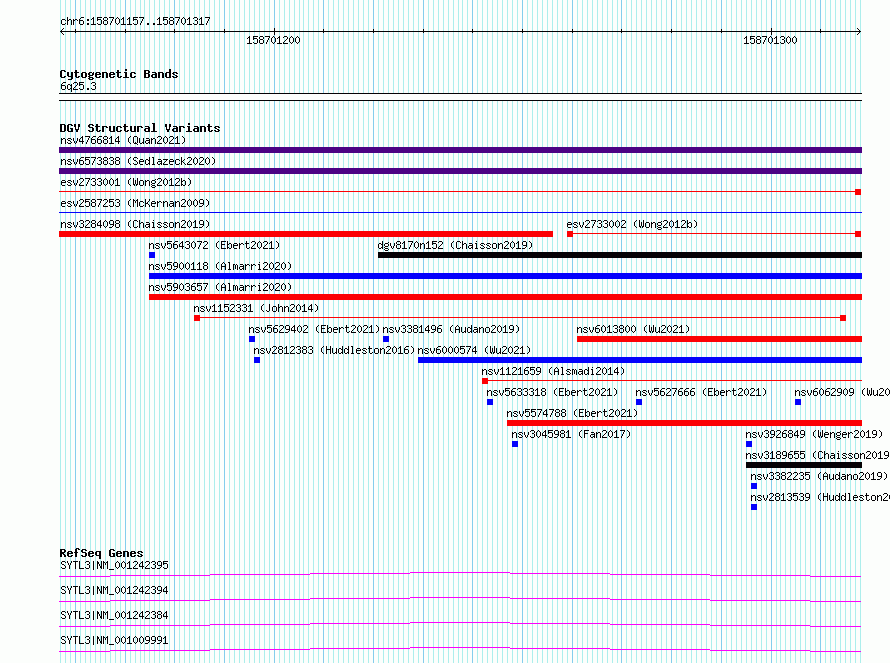
Task: Click the nsv5574788 (Ebert2021) label
Action: (x=572, y=413)
